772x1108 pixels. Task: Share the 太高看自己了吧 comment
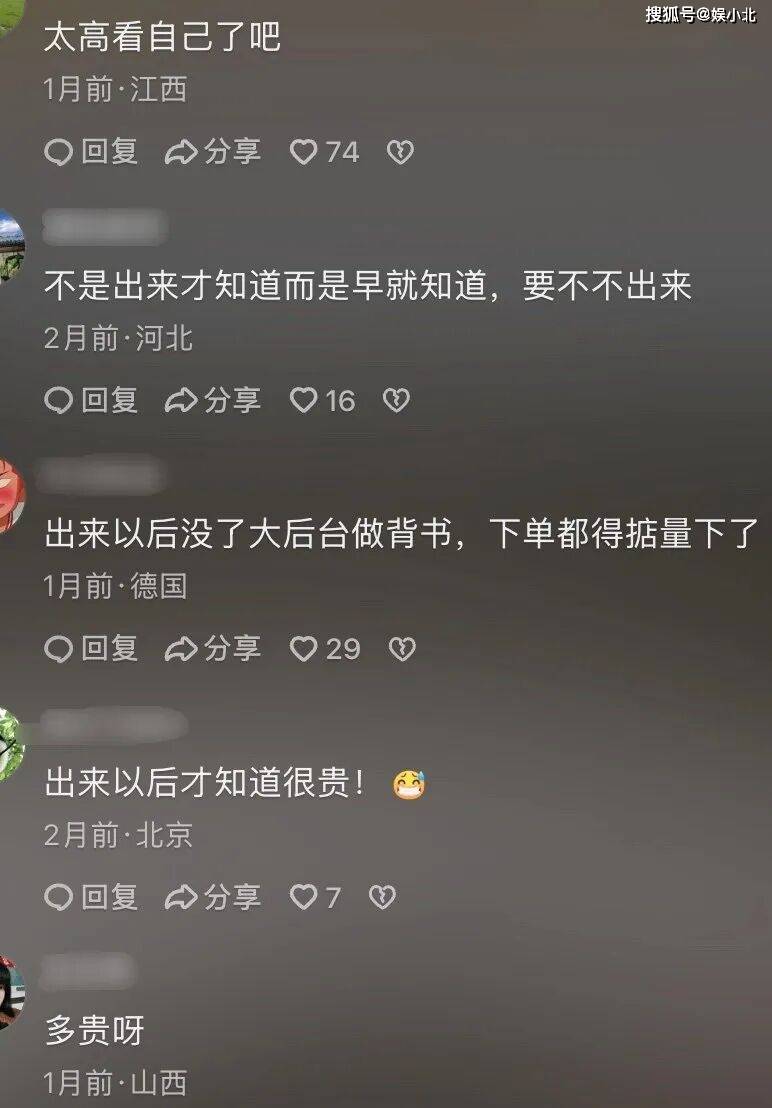point(213,152)
